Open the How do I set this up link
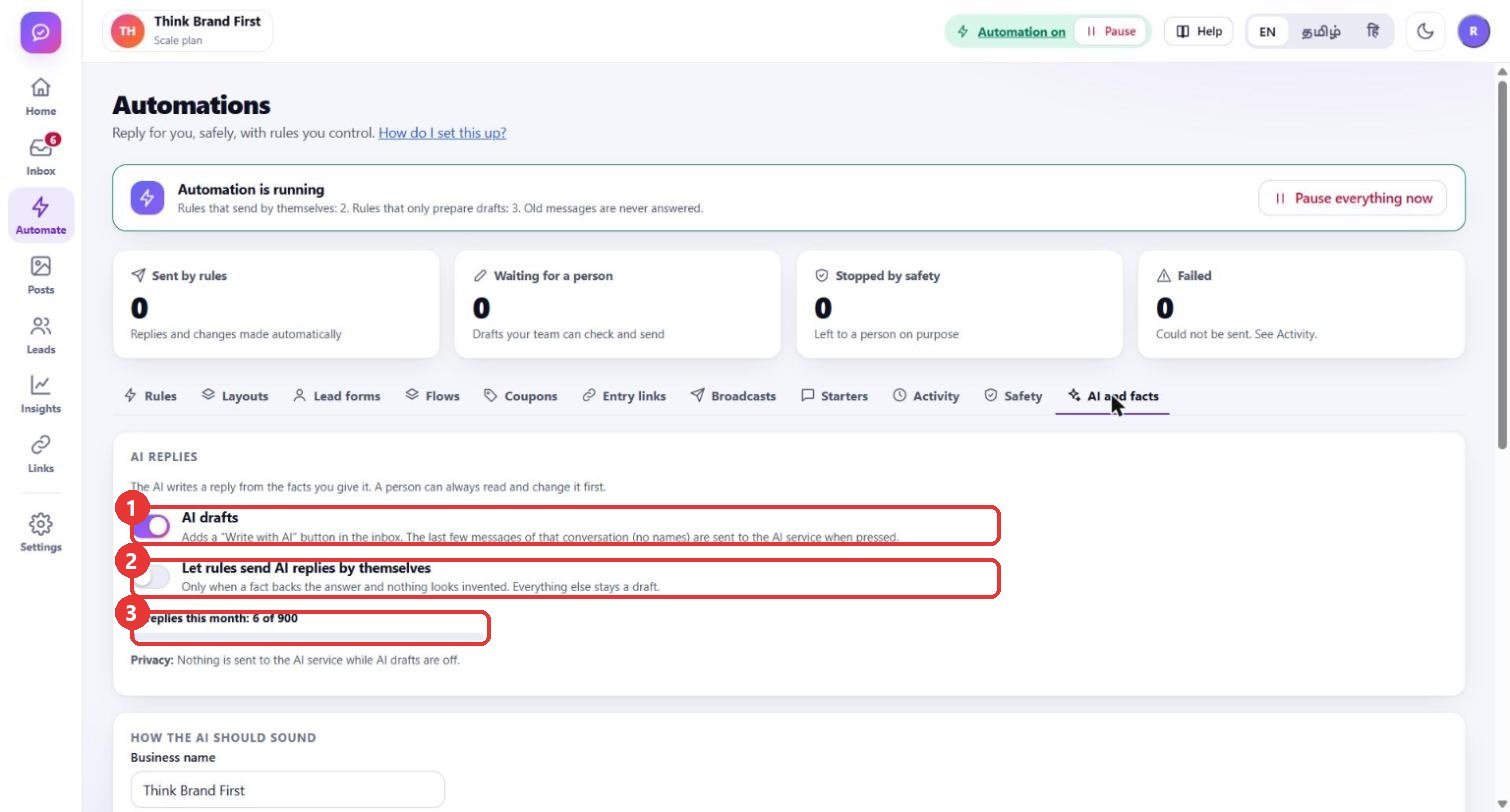Screen dimensions: 1510x812 click(x=442, y=133)
